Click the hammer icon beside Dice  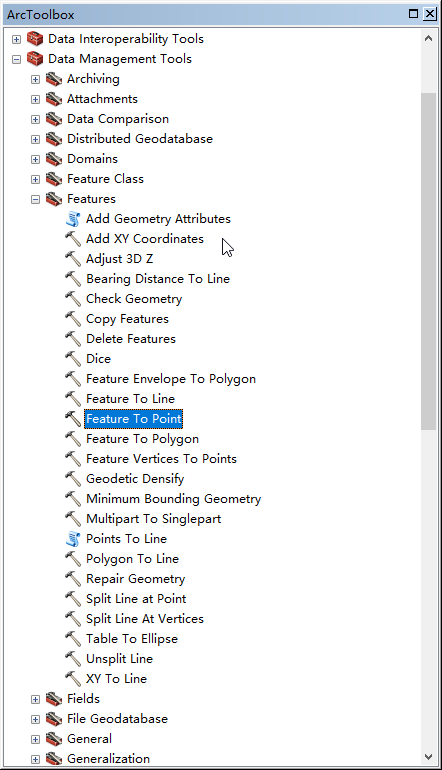coord(73,358)
